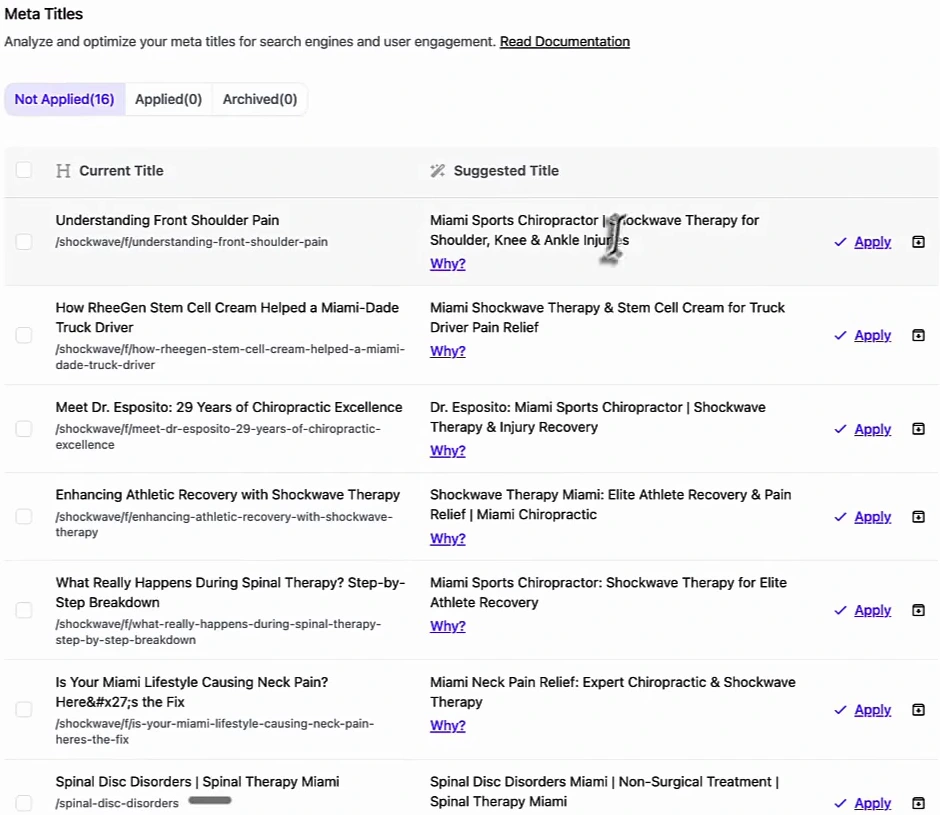The height and width of the screenshot is (815, 940).
Task: Archive the Spinal Therapy Step-by-Step suggestion
Action: (918, 610)
